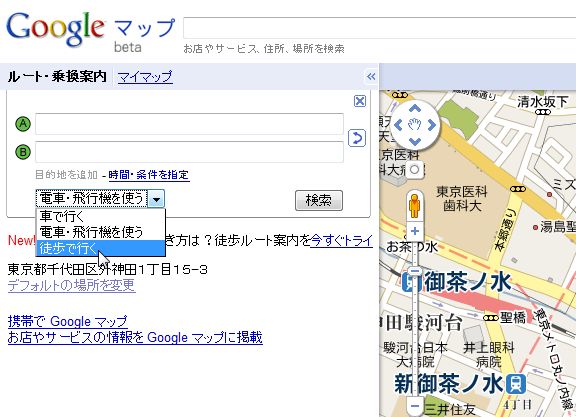Click green marker B icon
This screenshot has height=417, width=576.
tap(23, 152)
